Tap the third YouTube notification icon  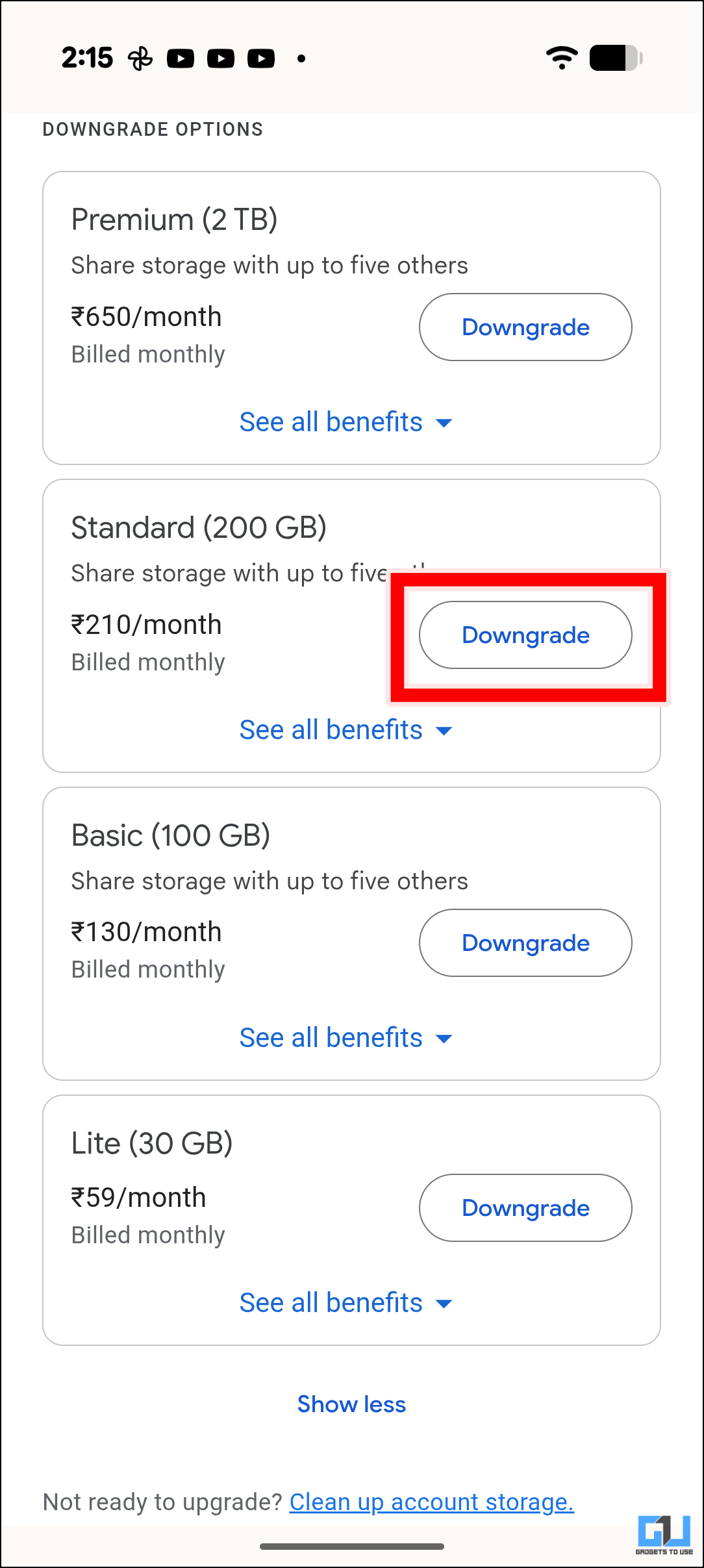click(261, 58)
